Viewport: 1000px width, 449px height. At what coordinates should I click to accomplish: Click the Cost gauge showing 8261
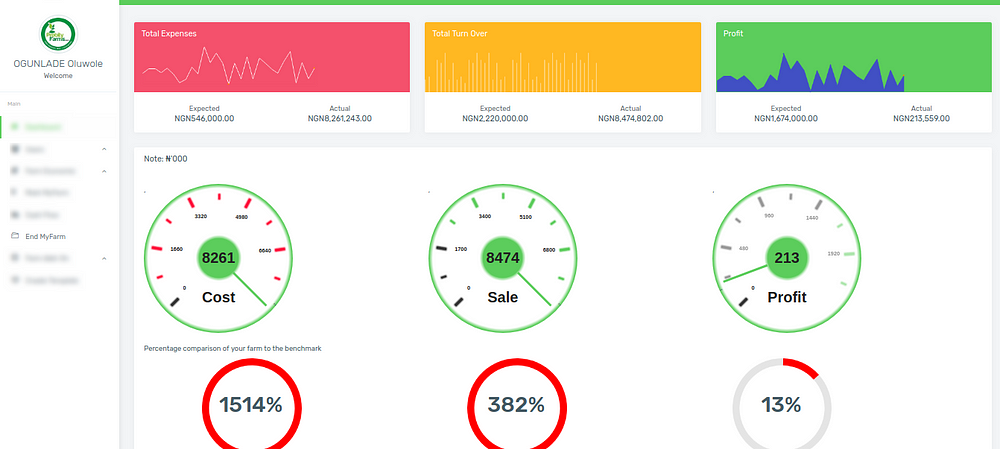tap(219, 258)
